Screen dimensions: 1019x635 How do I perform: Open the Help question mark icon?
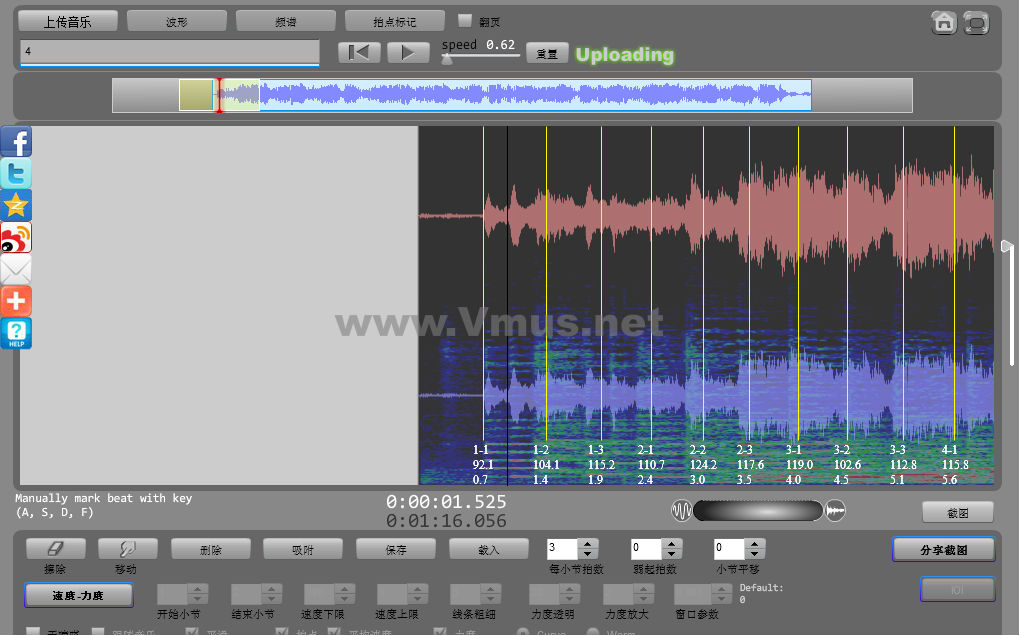click(16, 333)
